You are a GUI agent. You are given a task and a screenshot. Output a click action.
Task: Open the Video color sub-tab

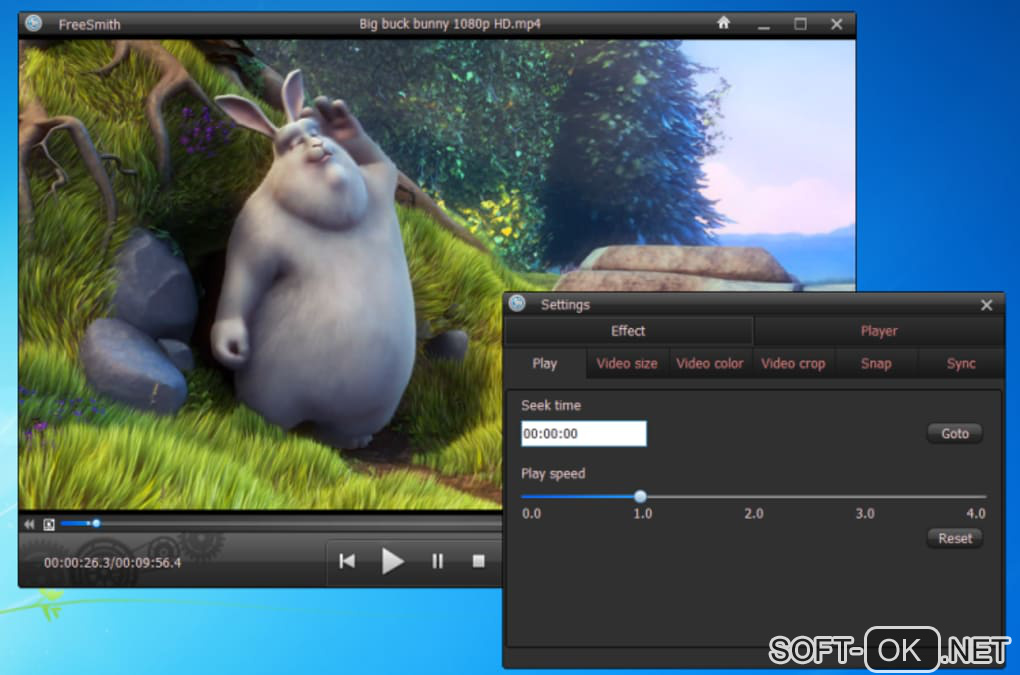click(709, 364)
